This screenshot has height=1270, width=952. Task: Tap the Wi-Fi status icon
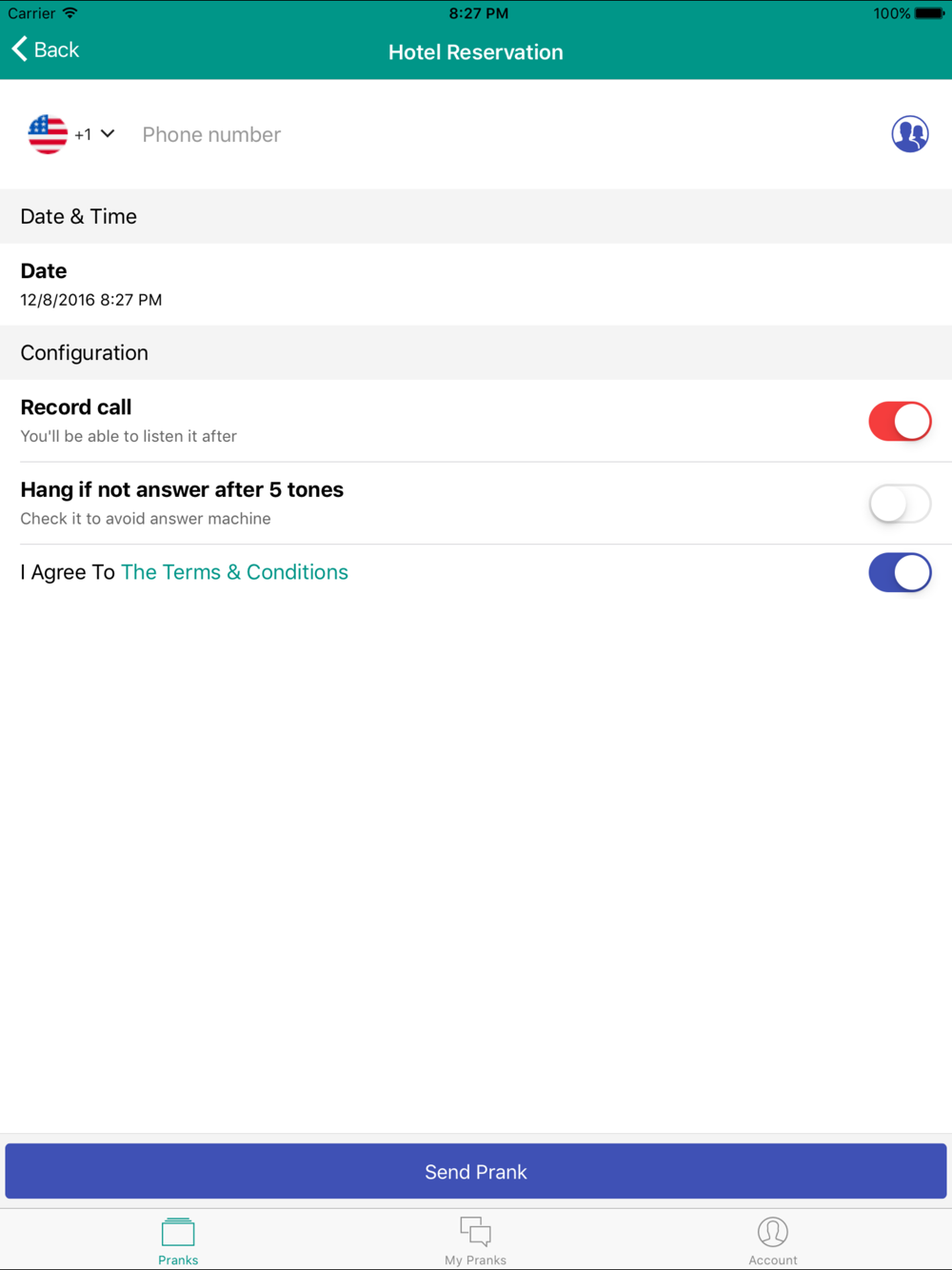(69, 13)
